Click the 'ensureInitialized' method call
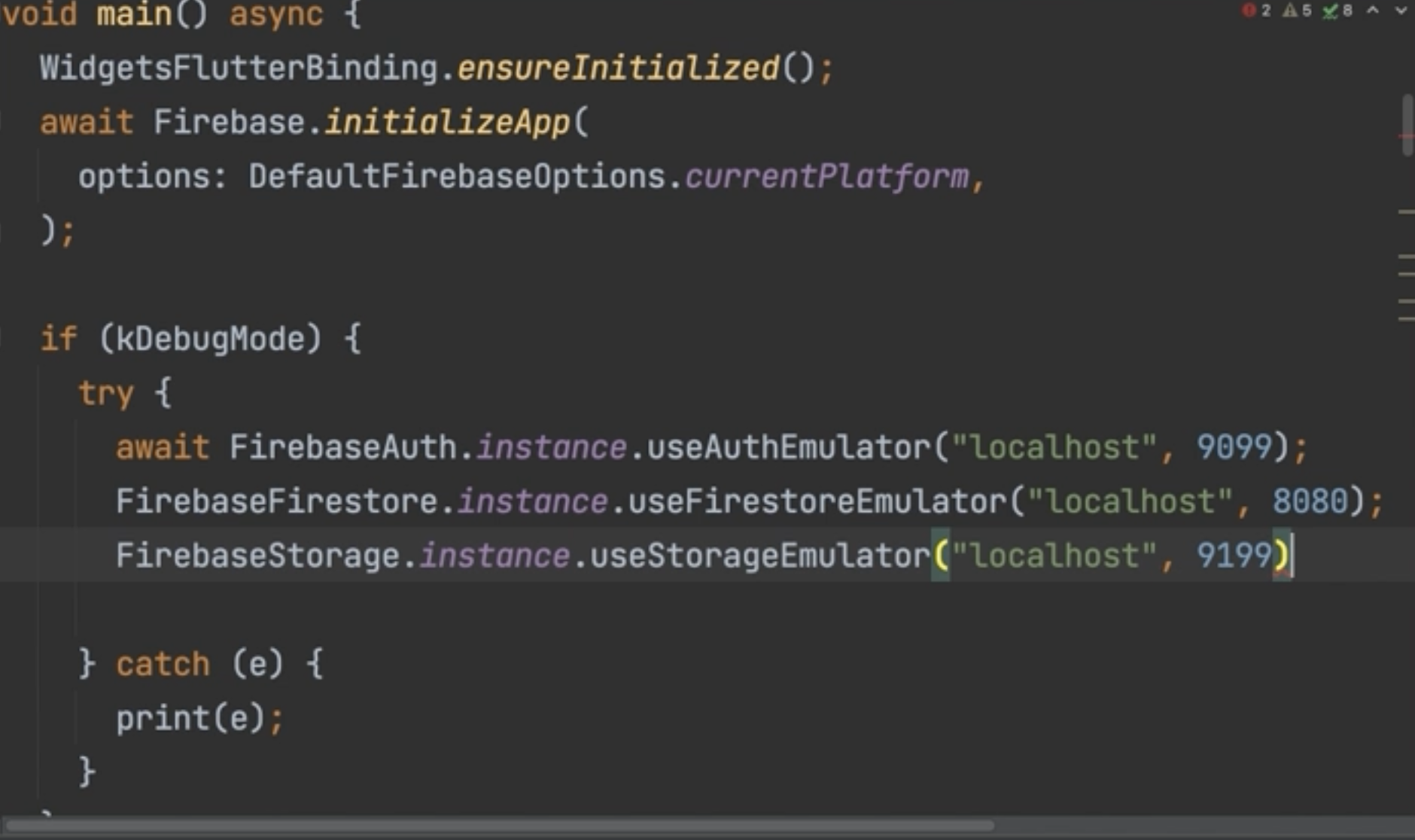The image size is (1415, 840). [x=619, y=68]
